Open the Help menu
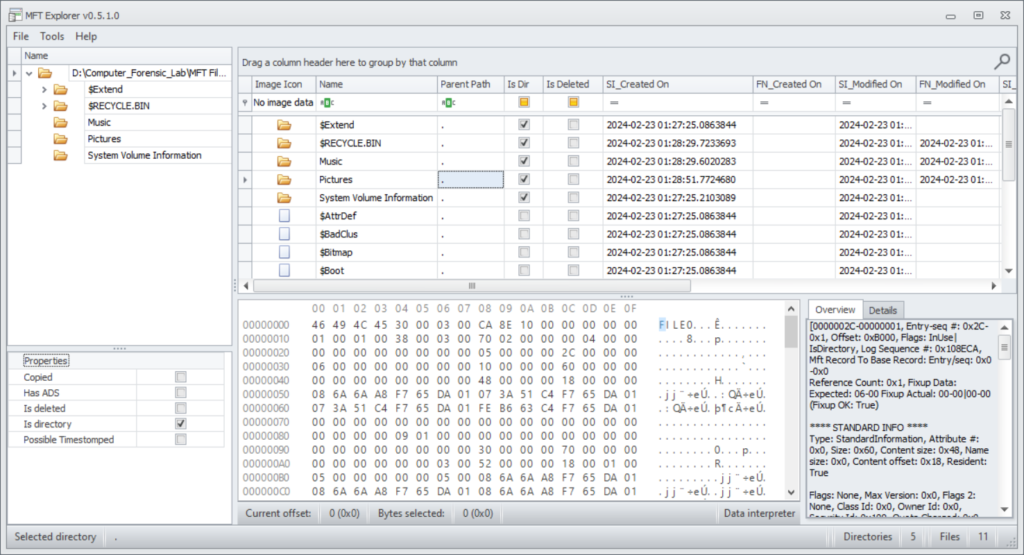 tap(86, 37)
